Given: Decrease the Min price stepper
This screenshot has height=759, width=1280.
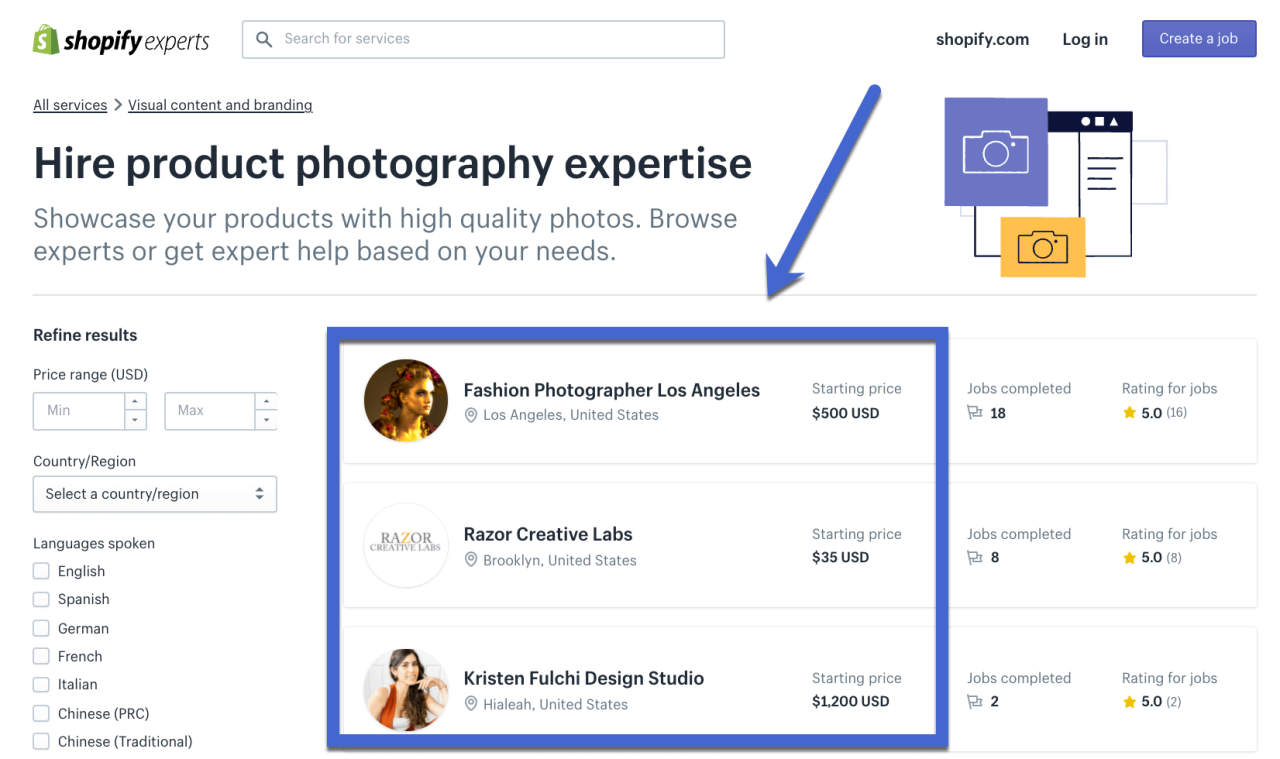Looking at the screenshot, I should point(135,420).
